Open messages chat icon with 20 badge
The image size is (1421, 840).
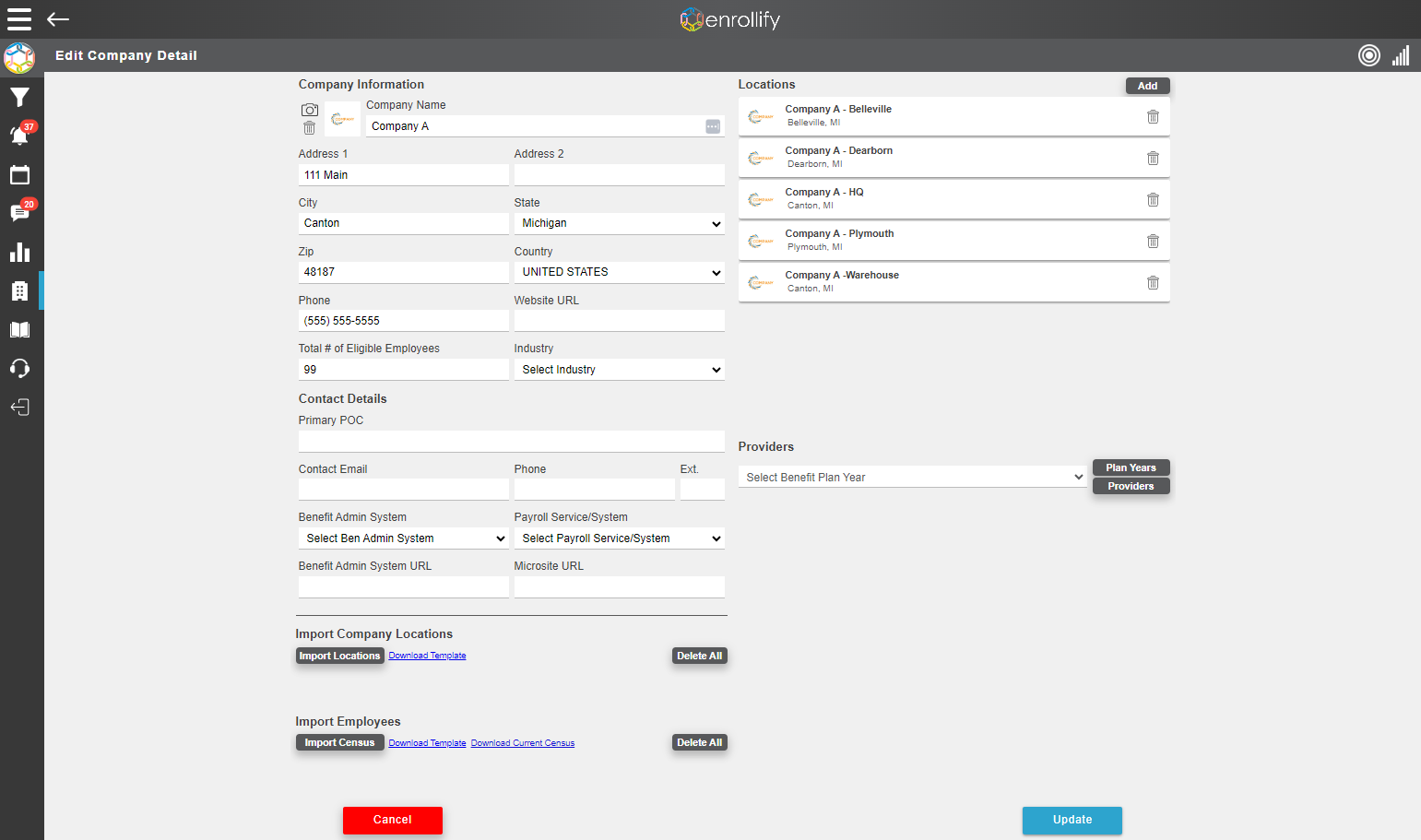pos(19,213)
